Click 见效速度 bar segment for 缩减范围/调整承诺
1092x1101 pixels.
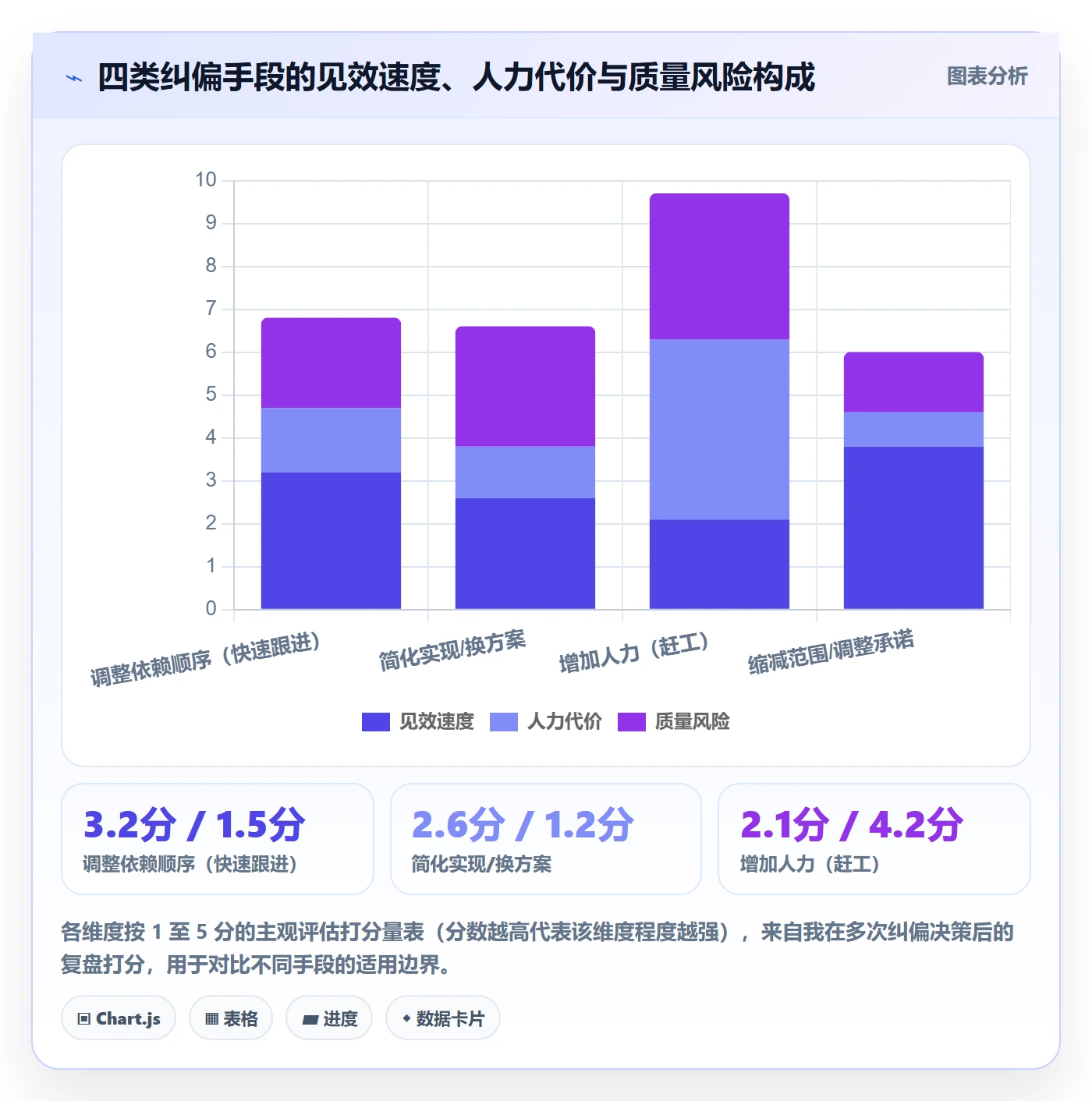913,528
